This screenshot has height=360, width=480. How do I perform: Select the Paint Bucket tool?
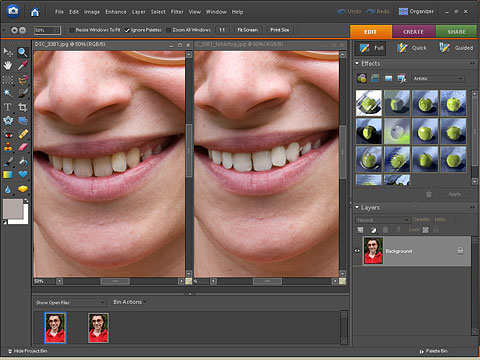pyautogui.click(x=22, y=162)
